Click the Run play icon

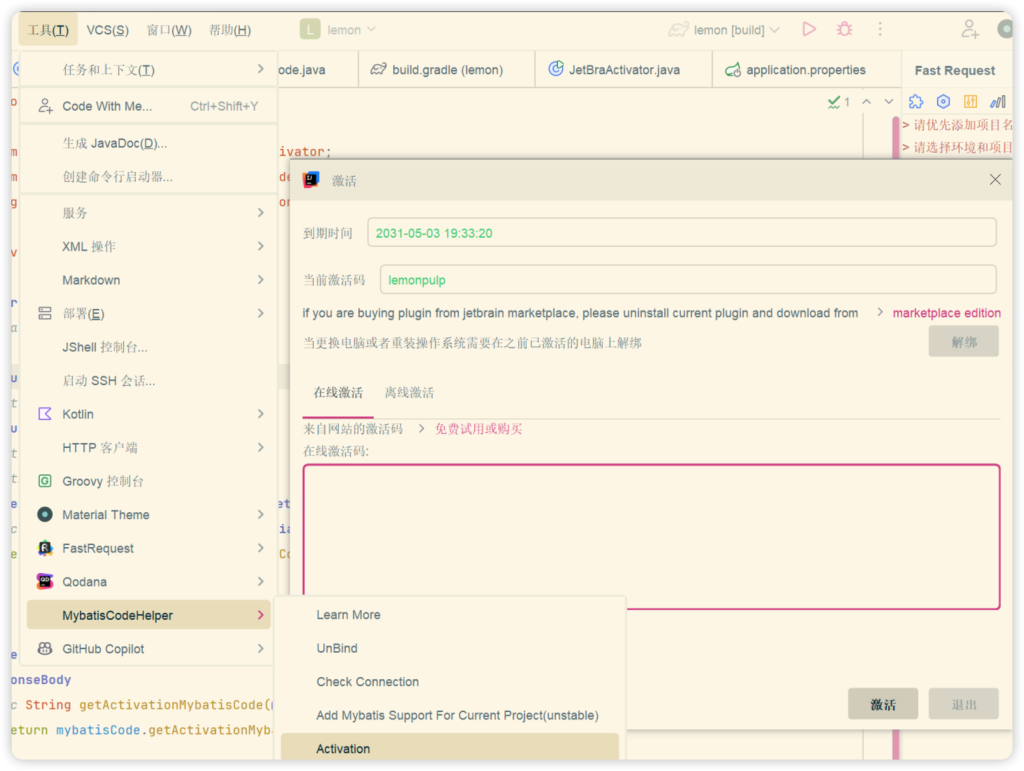tap(808, 29)
